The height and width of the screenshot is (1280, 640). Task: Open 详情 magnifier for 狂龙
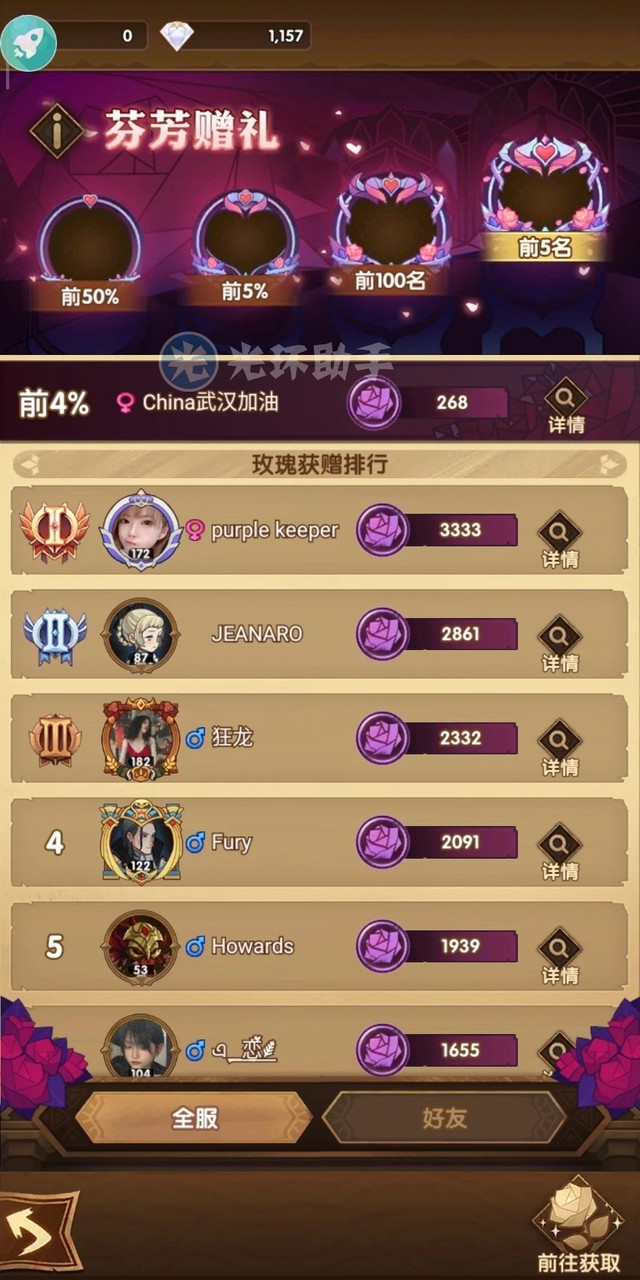click(x=560, y=749)
